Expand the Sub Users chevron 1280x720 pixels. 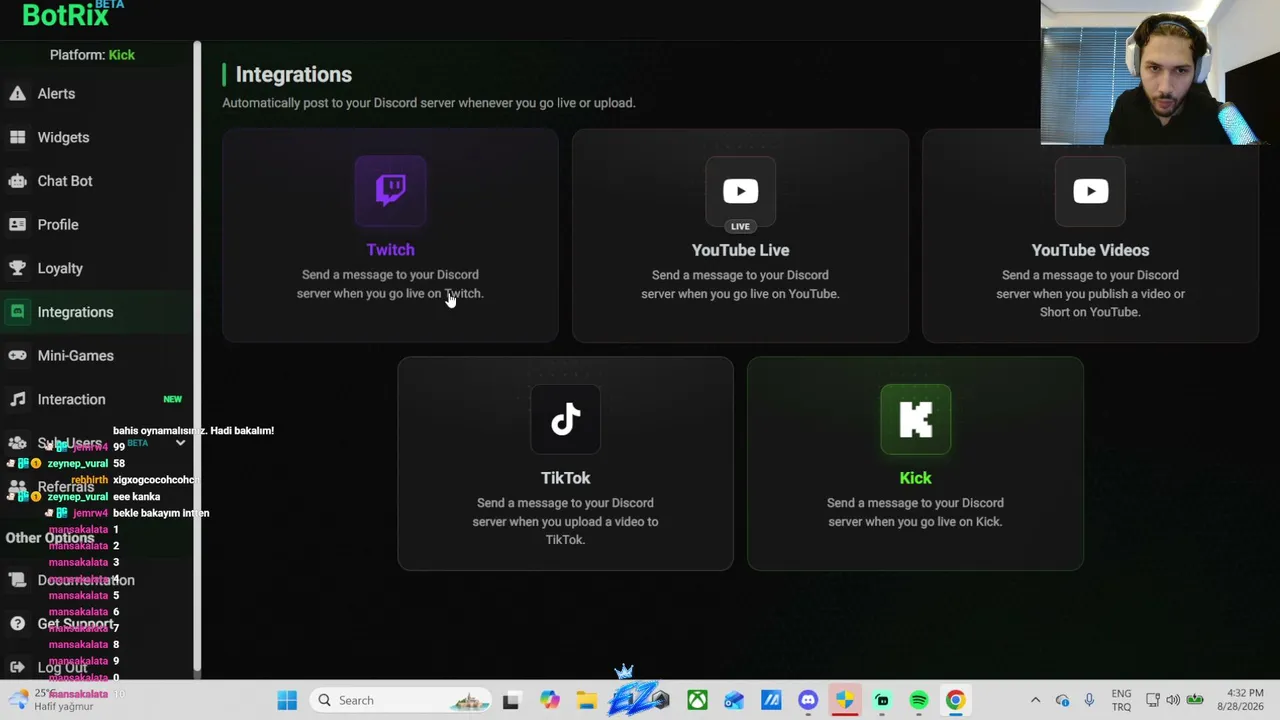pos(180,443)
